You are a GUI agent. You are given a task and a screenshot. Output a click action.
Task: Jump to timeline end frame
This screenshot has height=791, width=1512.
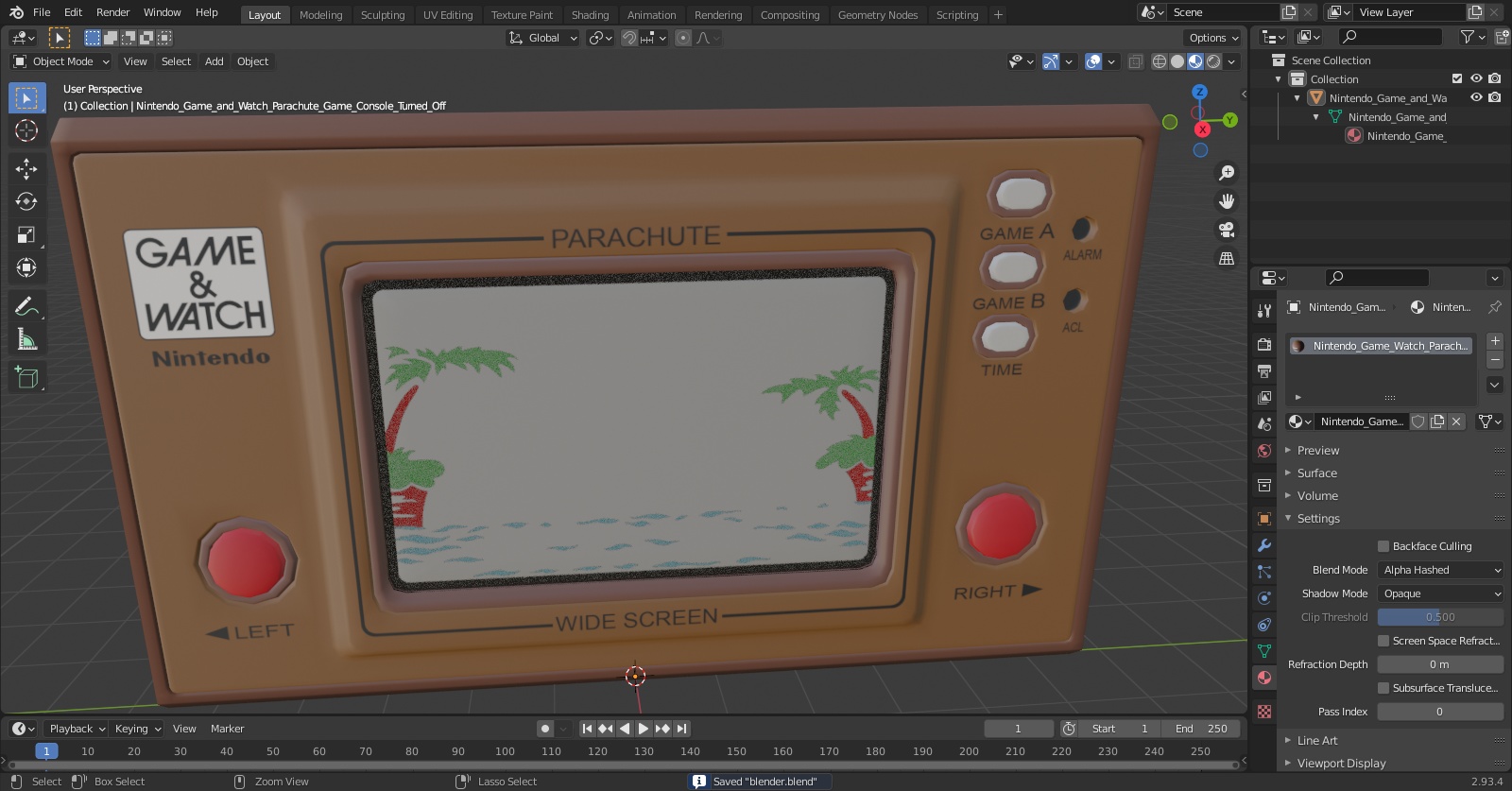(681, 729)
